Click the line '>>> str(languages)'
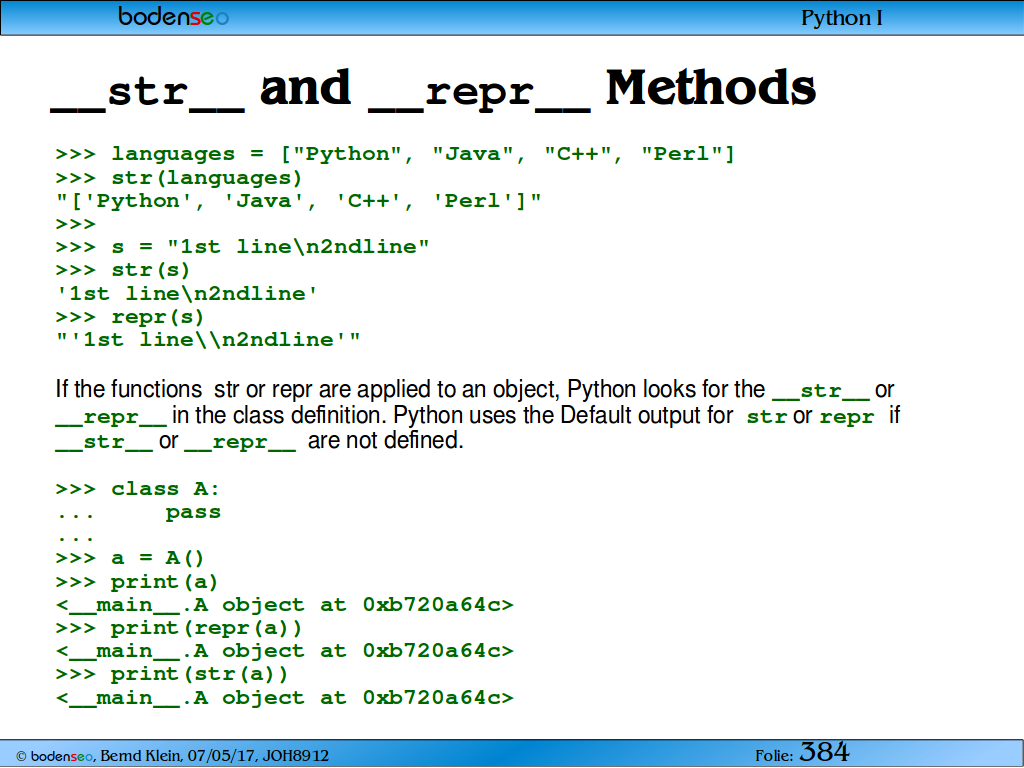The height and width of the screenshot is (768, 1024). (179, 178)
